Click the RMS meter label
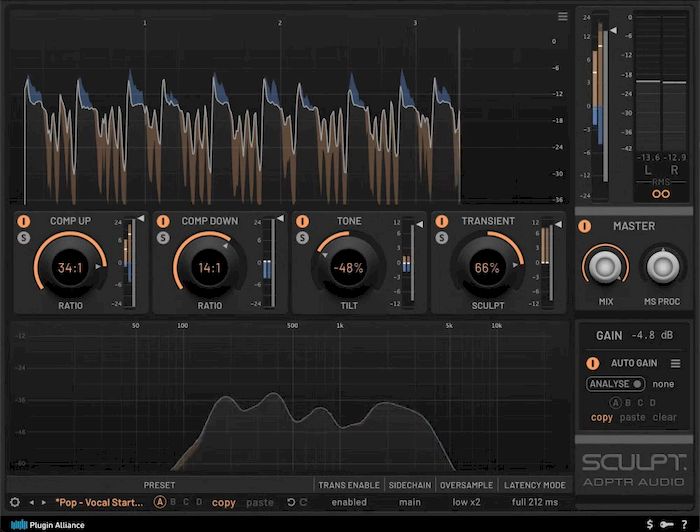 tap(661, 182)
